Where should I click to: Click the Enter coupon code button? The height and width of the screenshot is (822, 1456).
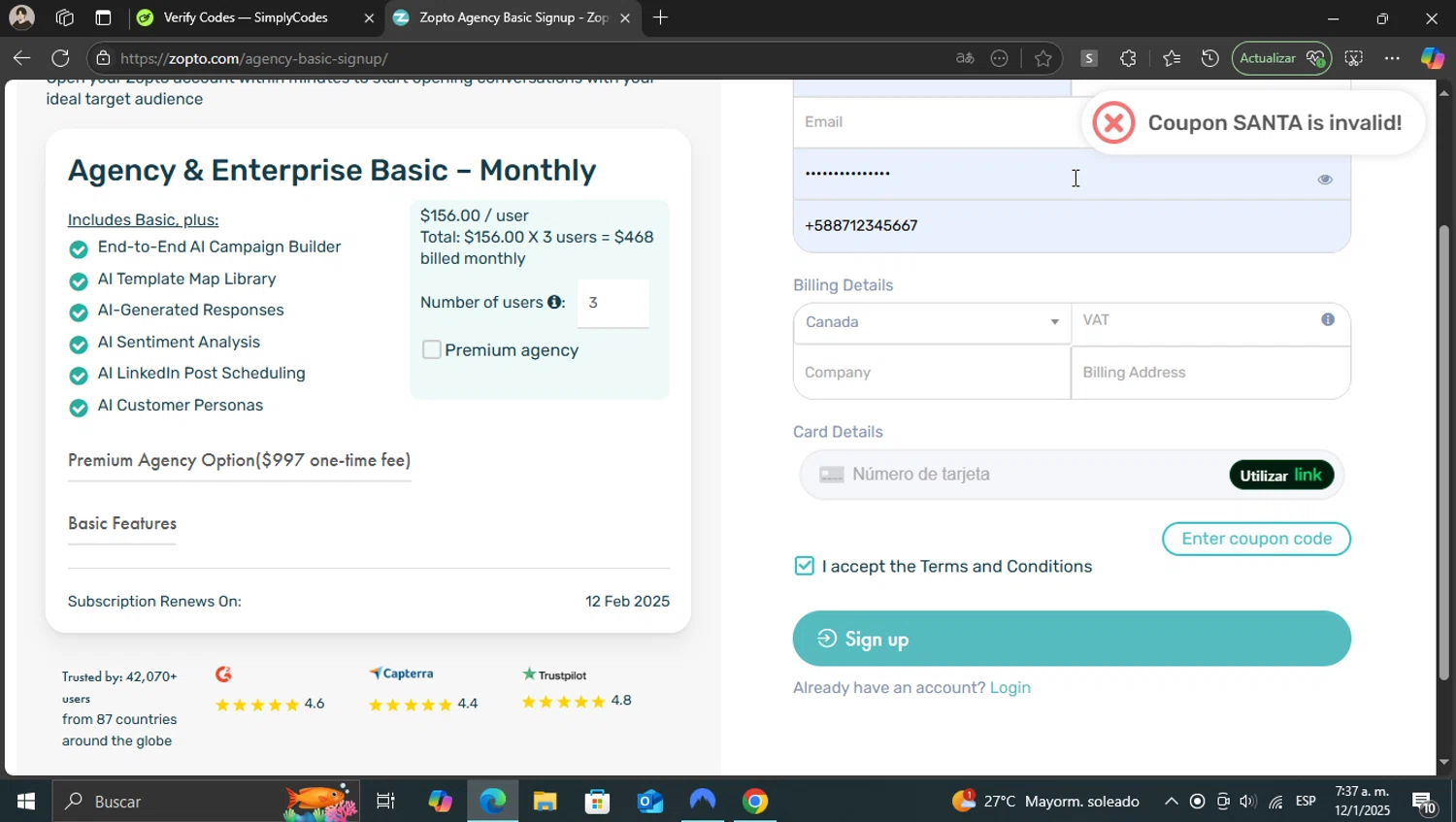pyautogui.click(x=1256, y=539)
